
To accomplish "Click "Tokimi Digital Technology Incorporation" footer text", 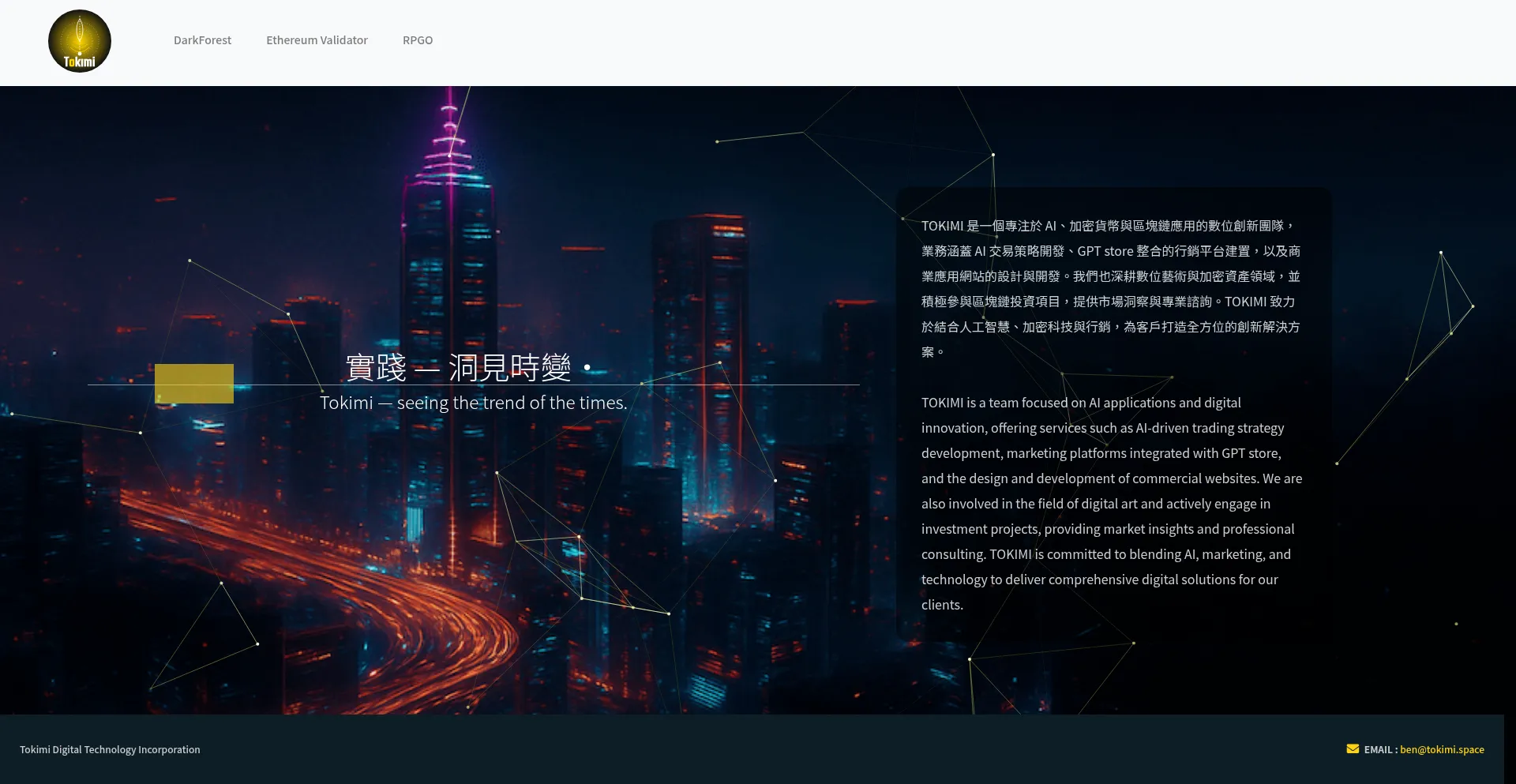I will tap(110, 750).
